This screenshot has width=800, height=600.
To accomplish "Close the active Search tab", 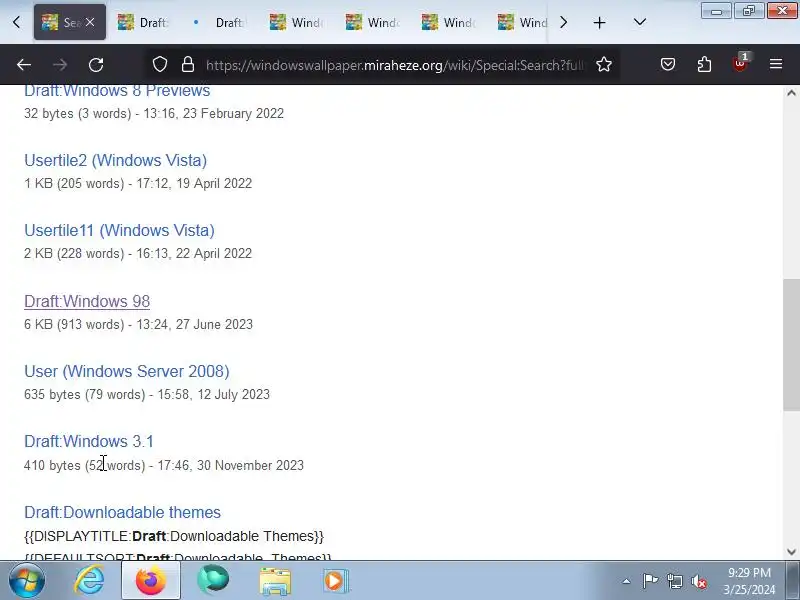I will point(90,22).
